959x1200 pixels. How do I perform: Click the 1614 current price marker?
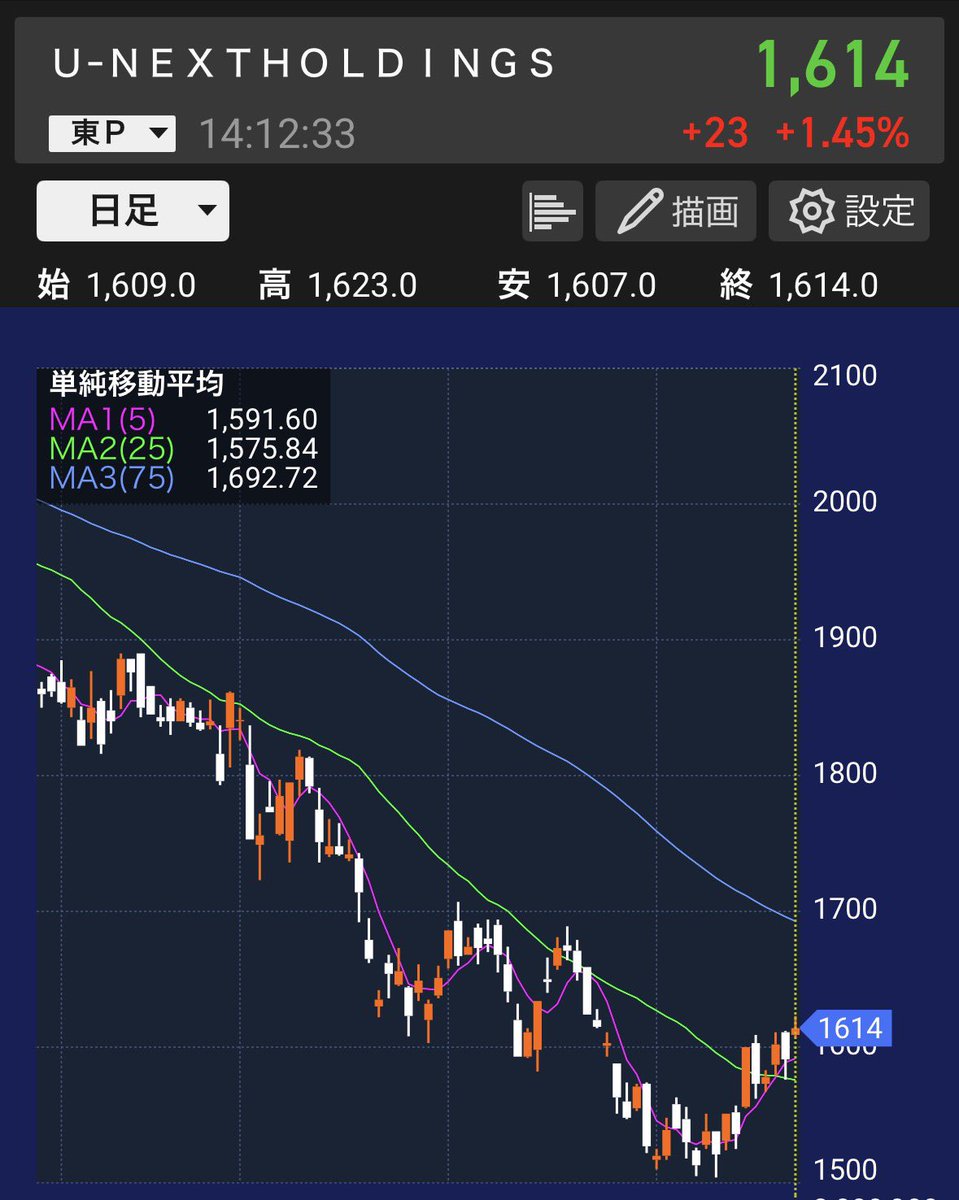click(848, 1028)
